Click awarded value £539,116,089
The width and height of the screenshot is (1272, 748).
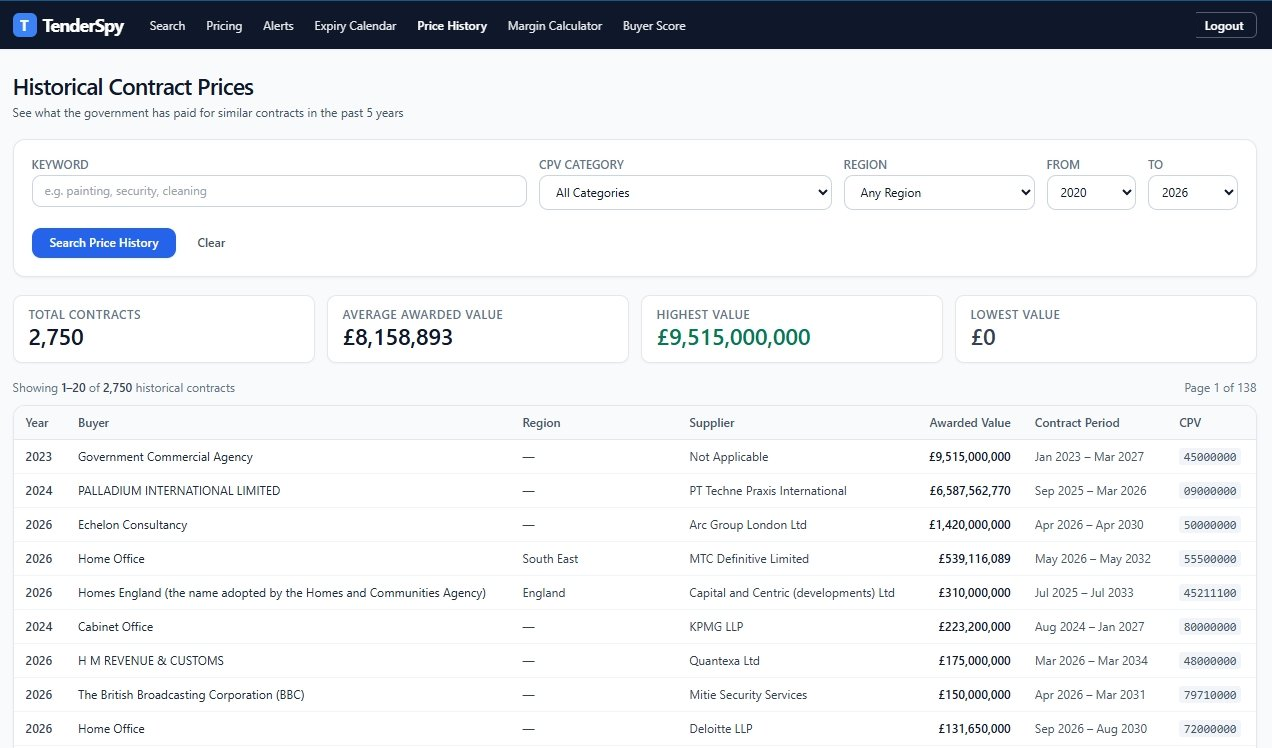(x=975, y=559)
